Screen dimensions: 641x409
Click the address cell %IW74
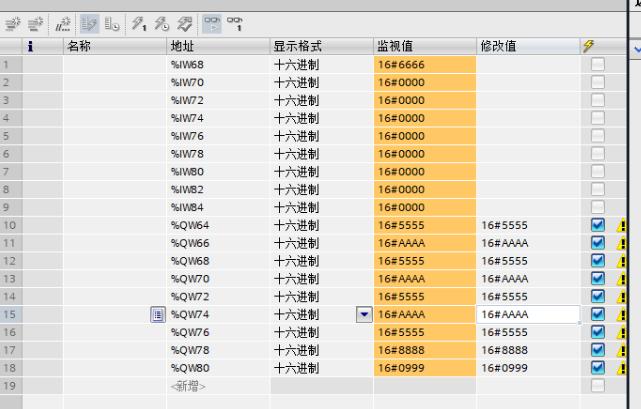pos(218,118)
